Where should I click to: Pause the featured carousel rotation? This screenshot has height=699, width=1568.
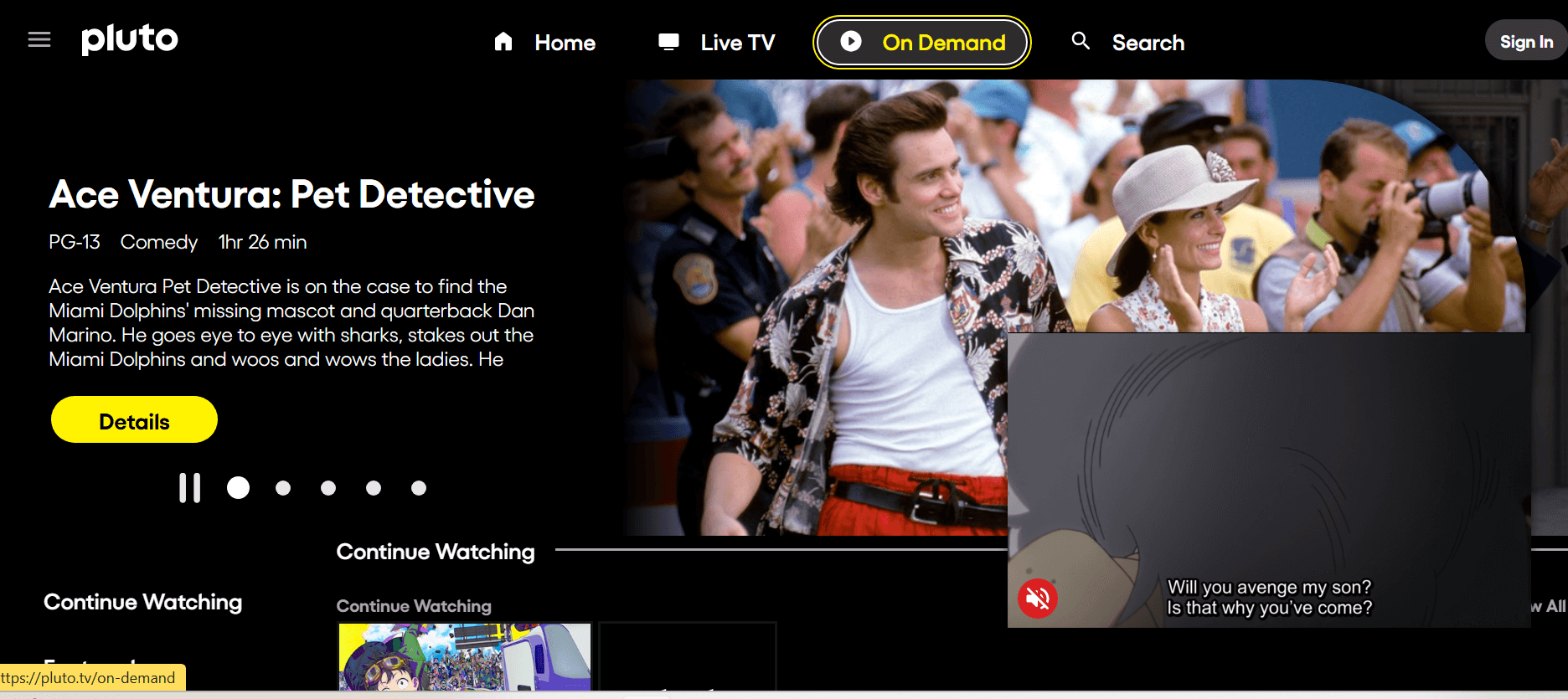coord(190,488)
